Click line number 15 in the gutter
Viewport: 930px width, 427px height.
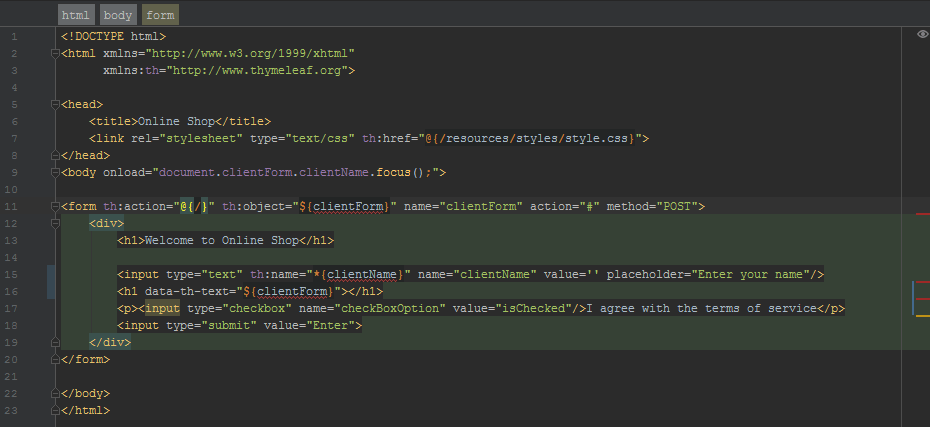point(12,275)
